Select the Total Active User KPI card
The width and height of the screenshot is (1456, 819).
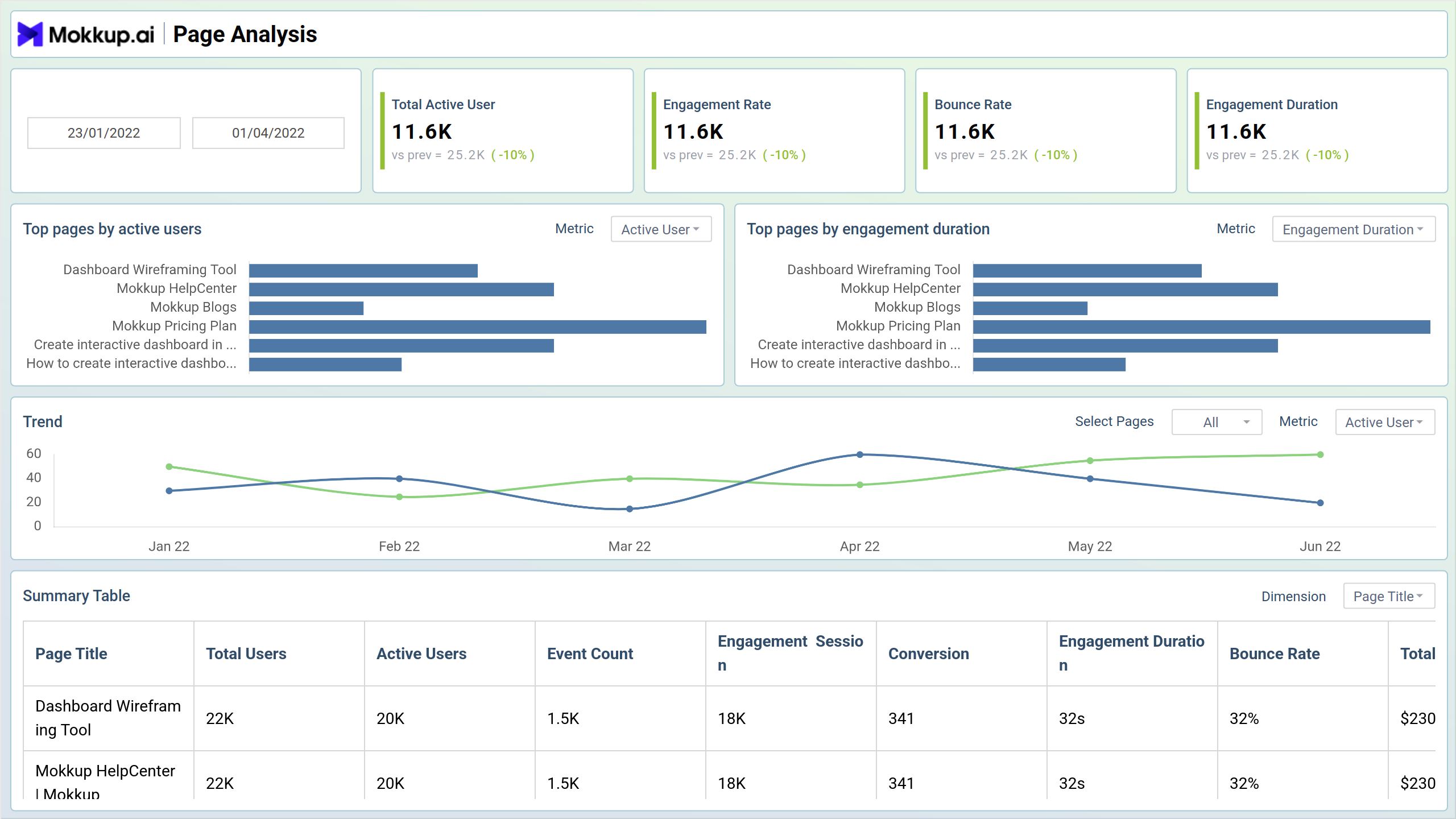point(503,131)
